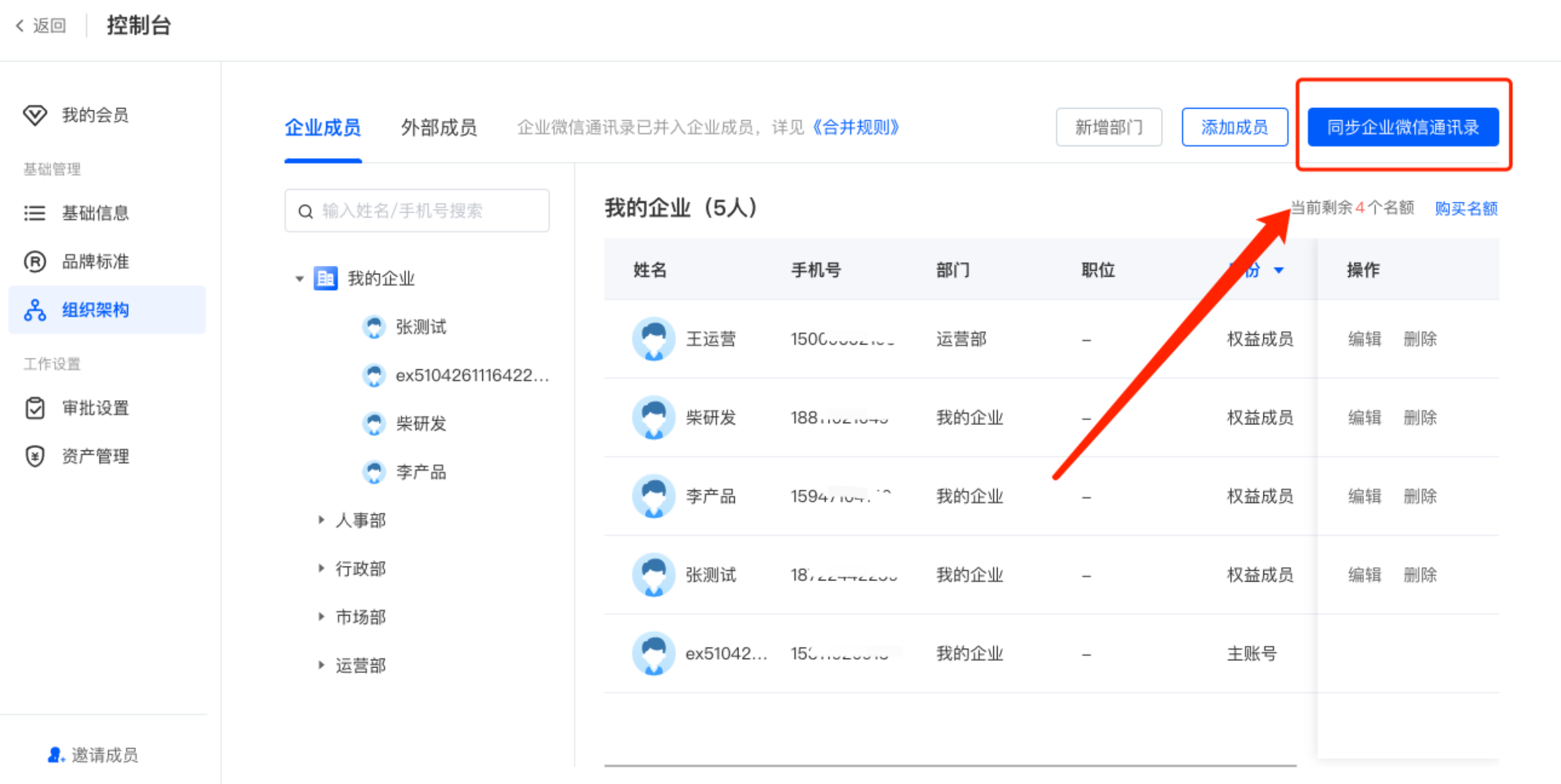Image resolution: width=1561 pixels, height=784 pixels.
Task: Expand the 行政部 department
Action: (321, 568)
